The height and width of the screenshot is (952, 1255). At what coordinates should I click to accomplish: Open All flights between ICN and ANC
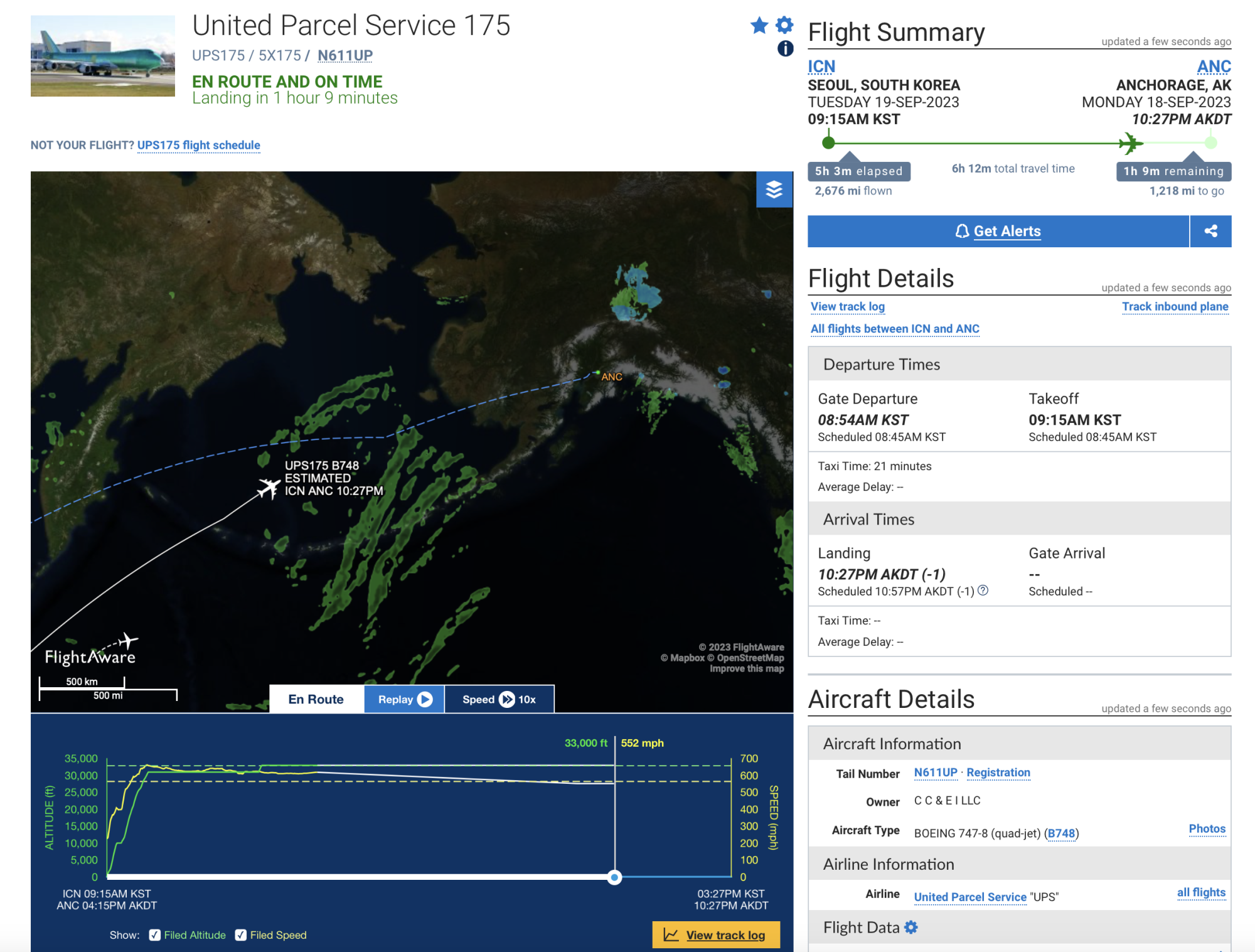pos(895,328)
